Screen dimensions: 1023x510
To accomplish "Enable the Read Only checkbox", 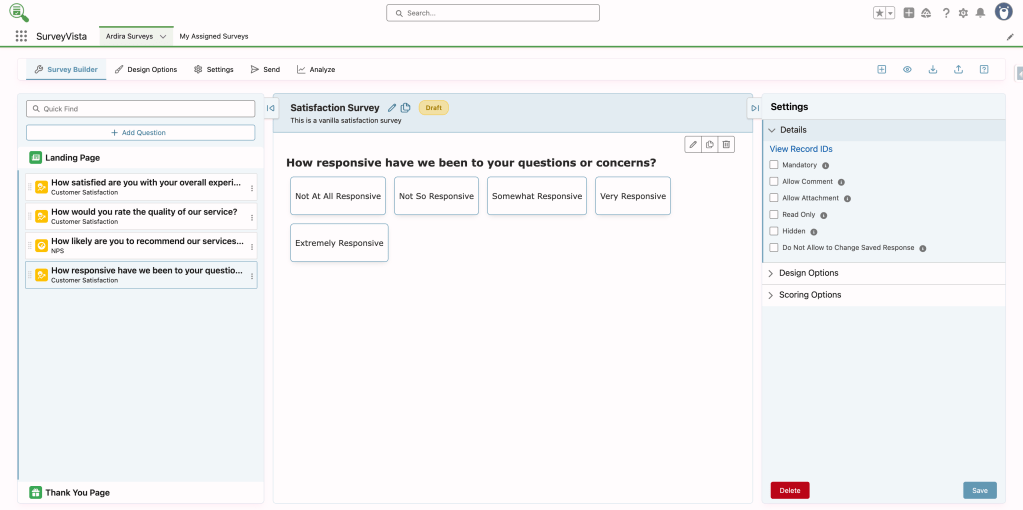I will [x=774, y=214].
